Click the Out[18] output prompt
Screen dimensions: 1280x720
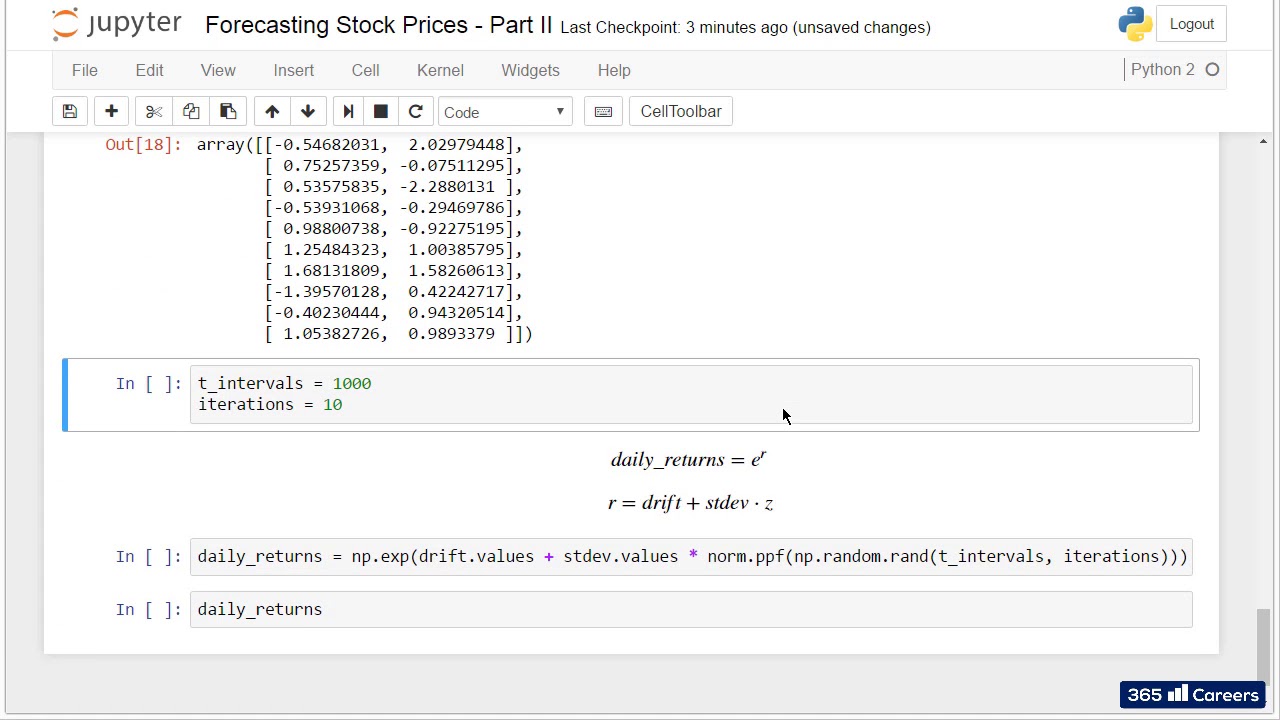[x=143, y=145]
